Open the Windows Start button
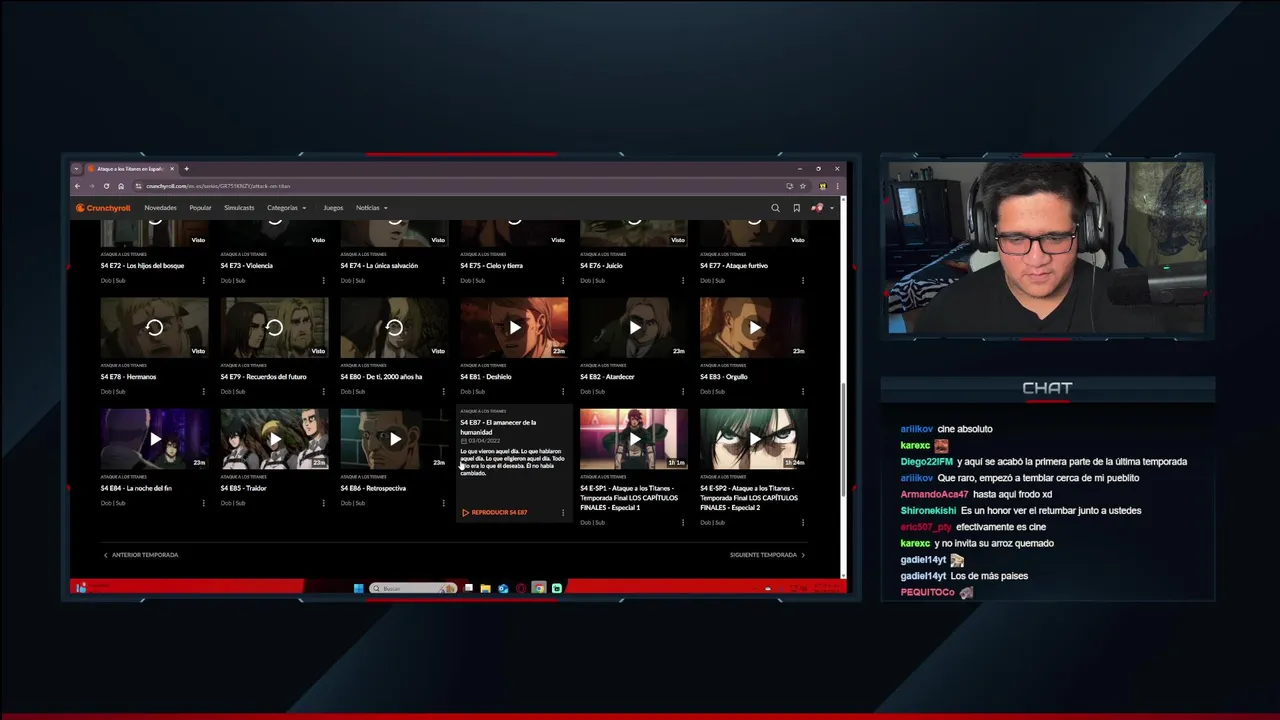Screen dimensions: 1280x720 [x=358, y=588]
